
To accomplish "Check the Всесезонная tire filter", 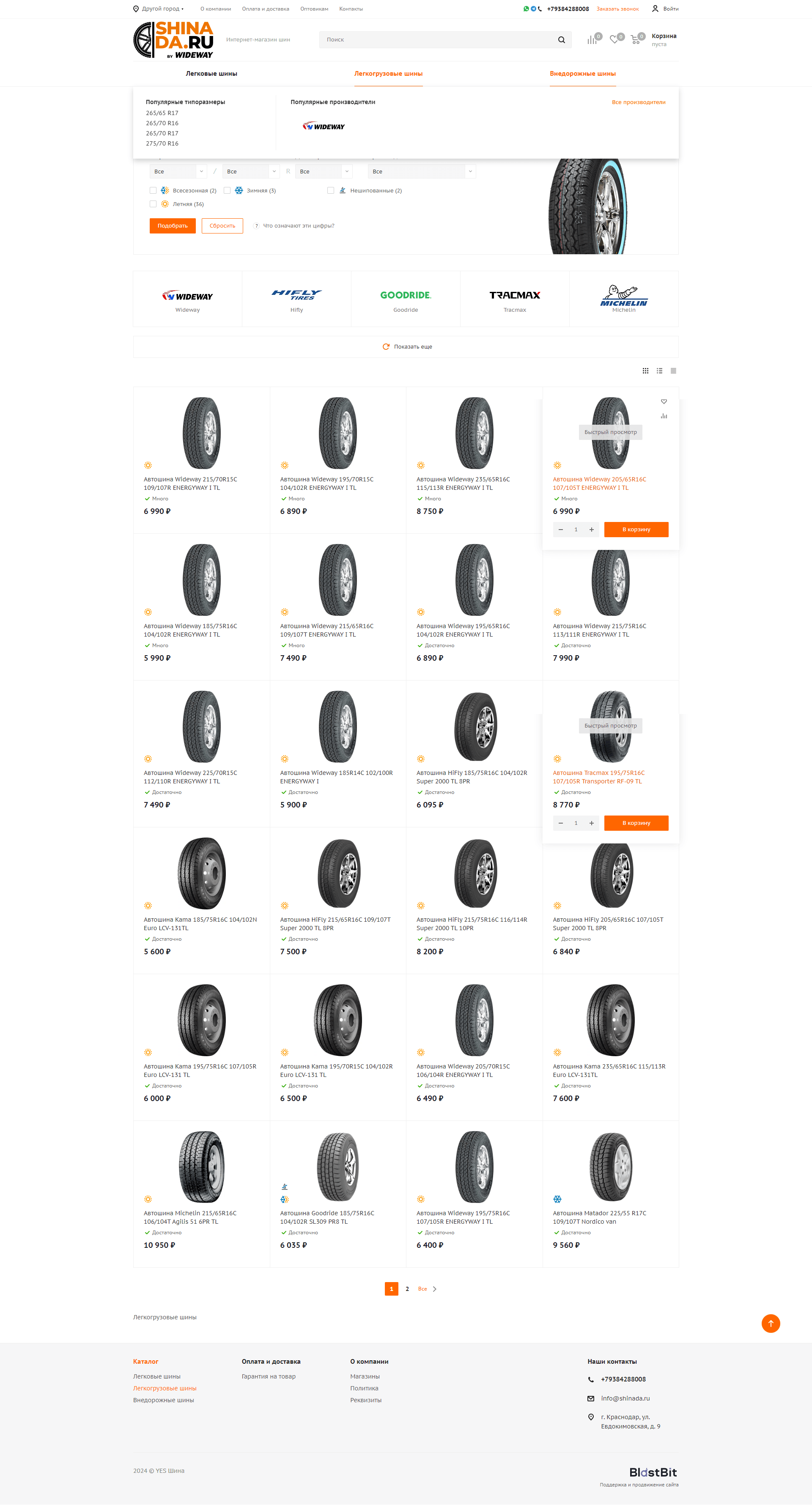I will point(153,190).
